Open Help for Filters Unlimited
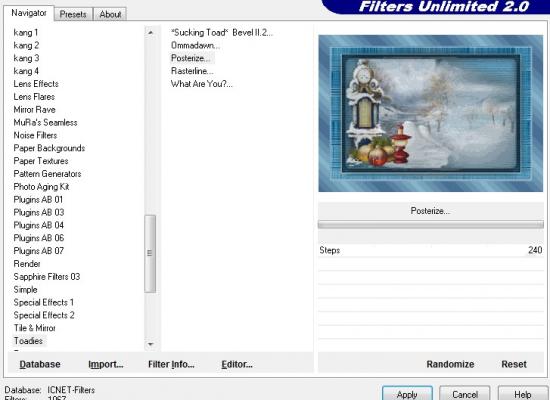The height and width of the screenshot is (400, 550). (x=523, y=394)
